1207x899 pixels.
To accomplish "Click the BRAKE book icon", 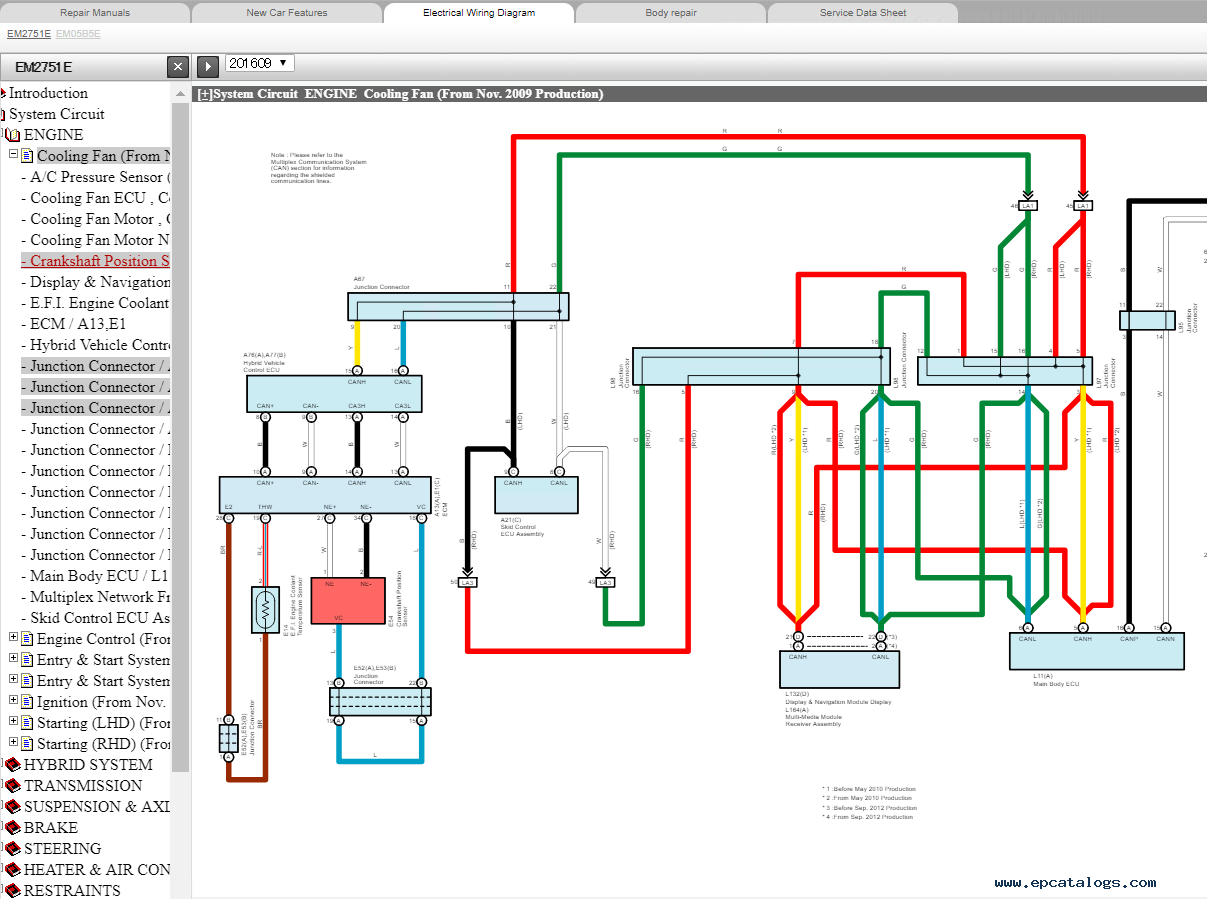I will (x=13, y=828).
